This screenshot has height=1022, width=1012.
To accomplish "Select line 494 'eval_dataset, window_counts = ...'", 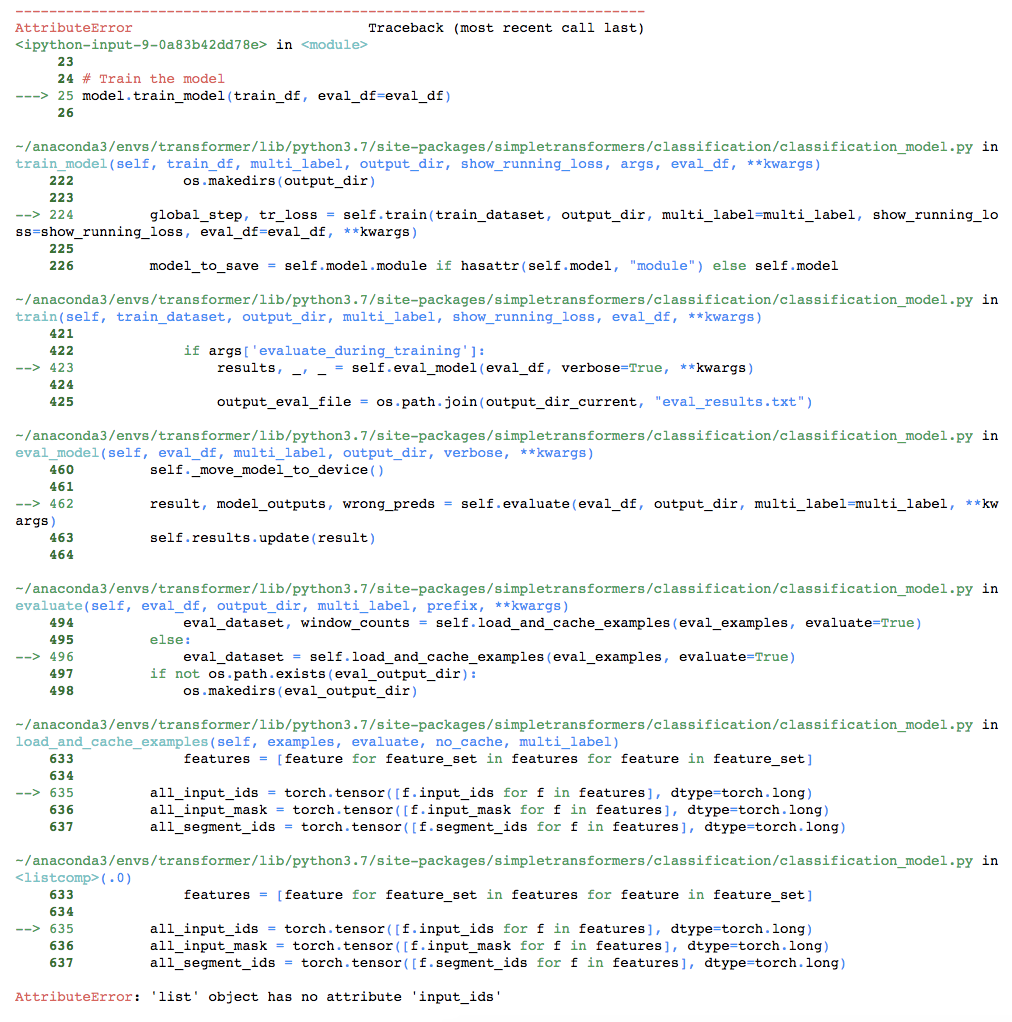I will [552, 622].
